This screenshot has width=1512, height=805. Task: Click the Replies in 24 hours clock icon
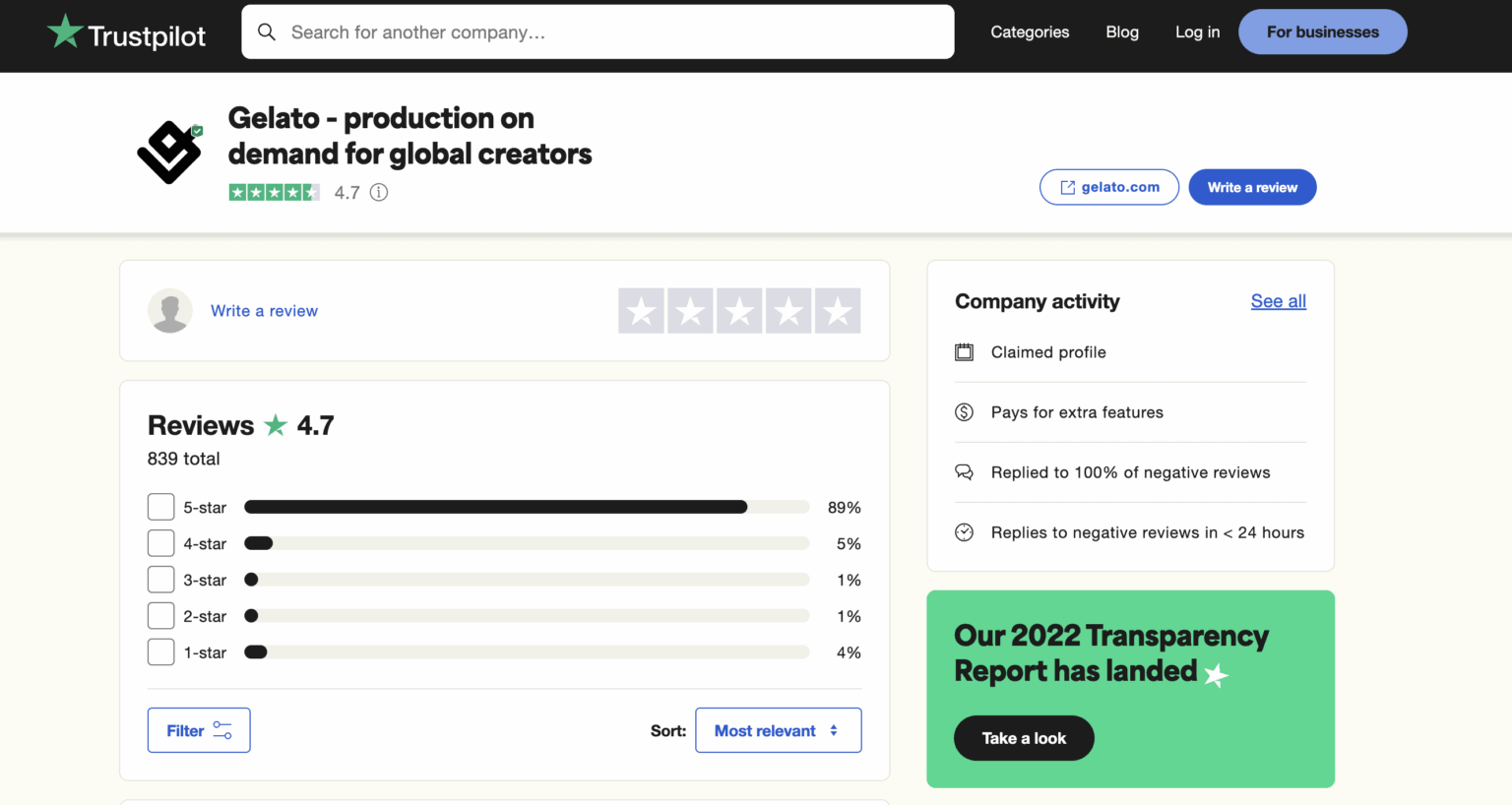click(964, 531)
